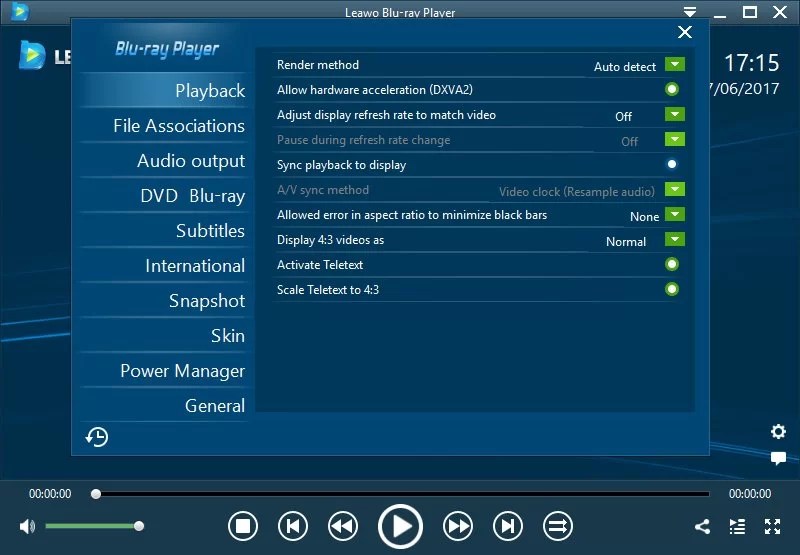Viewport: 800px width, 555px height.
Task: Toggle Activate Teletext option
Action: pyautogui.click(x=672, y=264)
